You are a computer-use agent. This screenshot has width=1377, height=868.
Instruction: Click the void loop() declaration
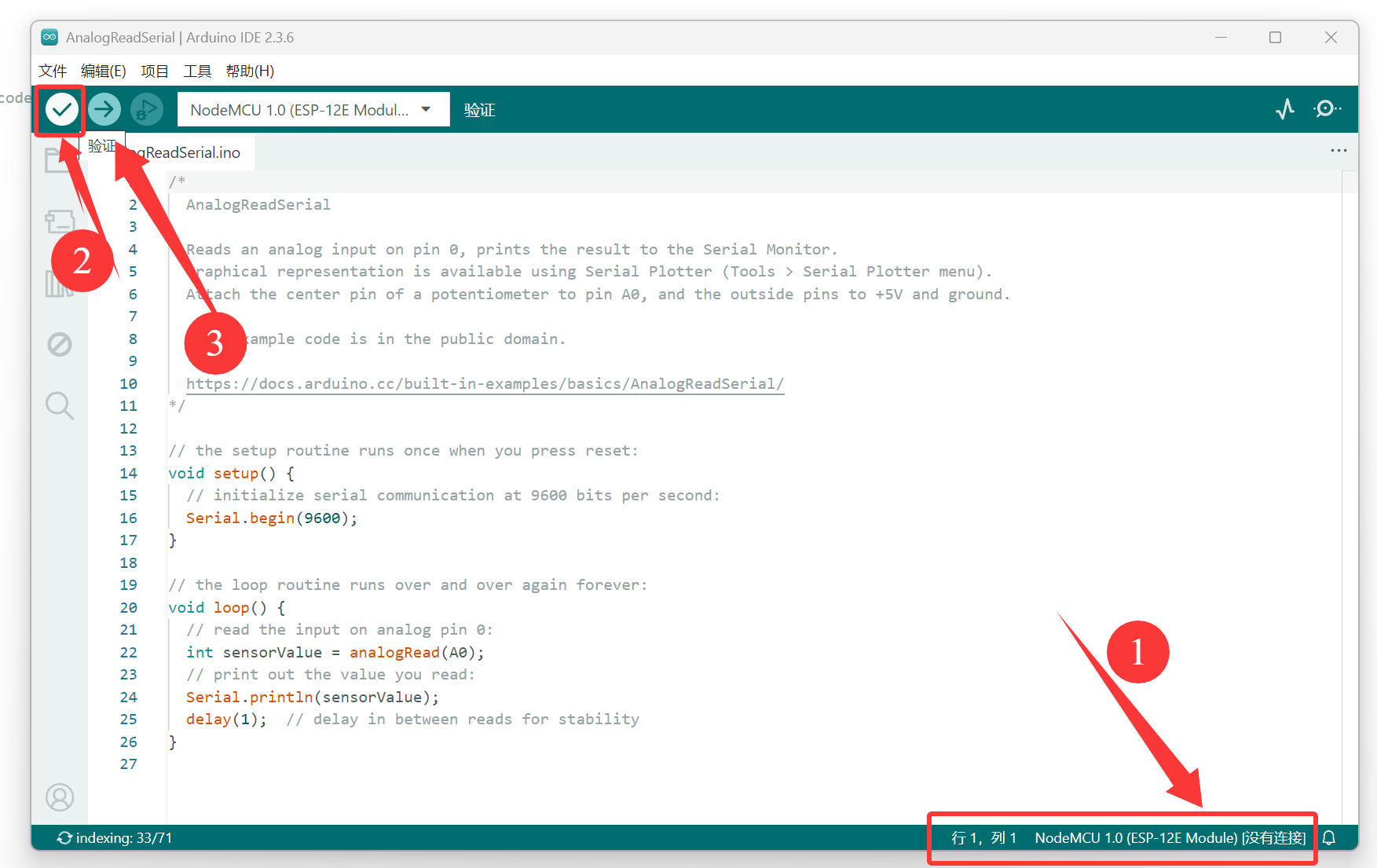[226, 607]
